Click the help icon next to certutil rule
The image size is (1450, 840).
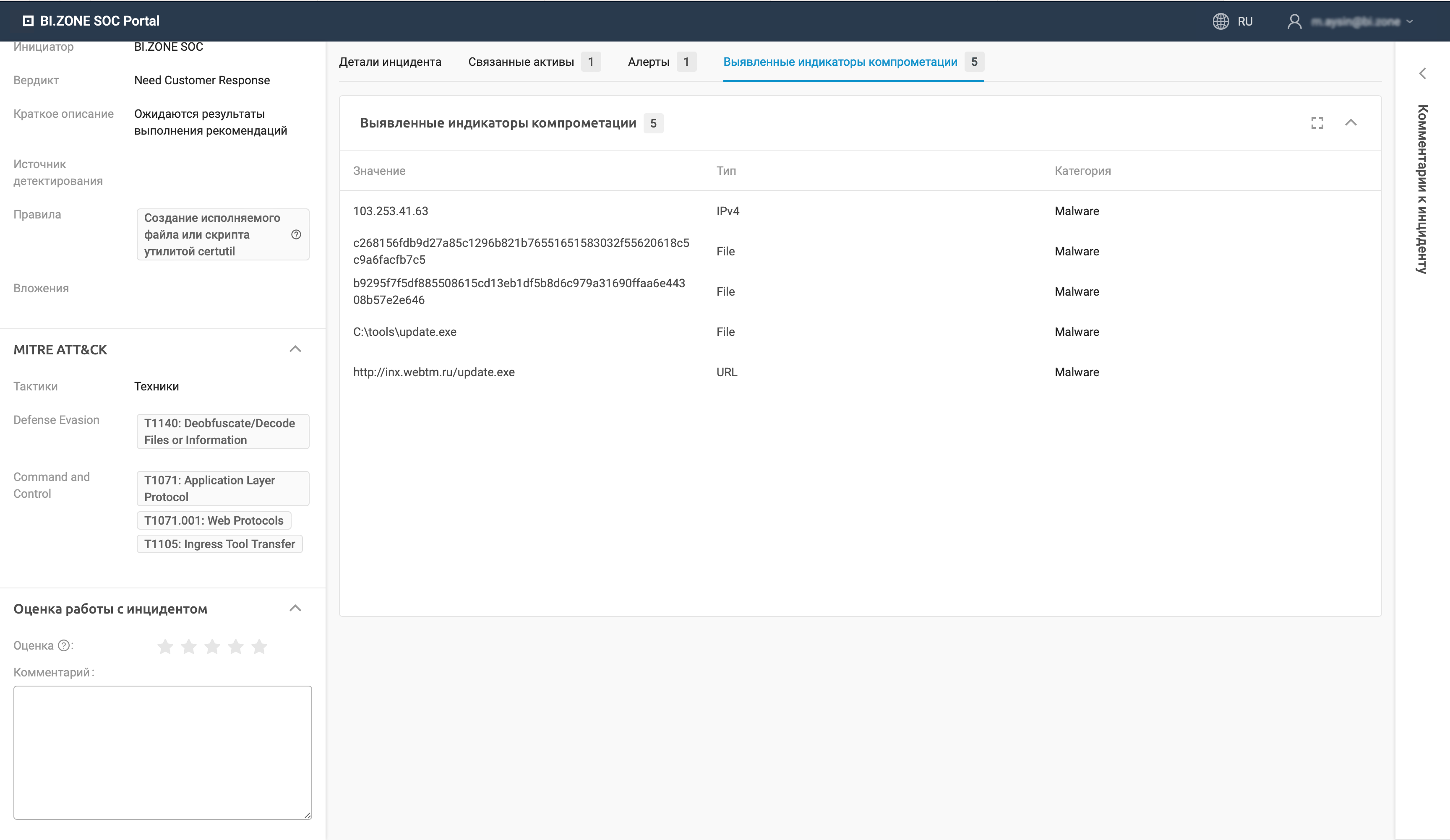296,234
